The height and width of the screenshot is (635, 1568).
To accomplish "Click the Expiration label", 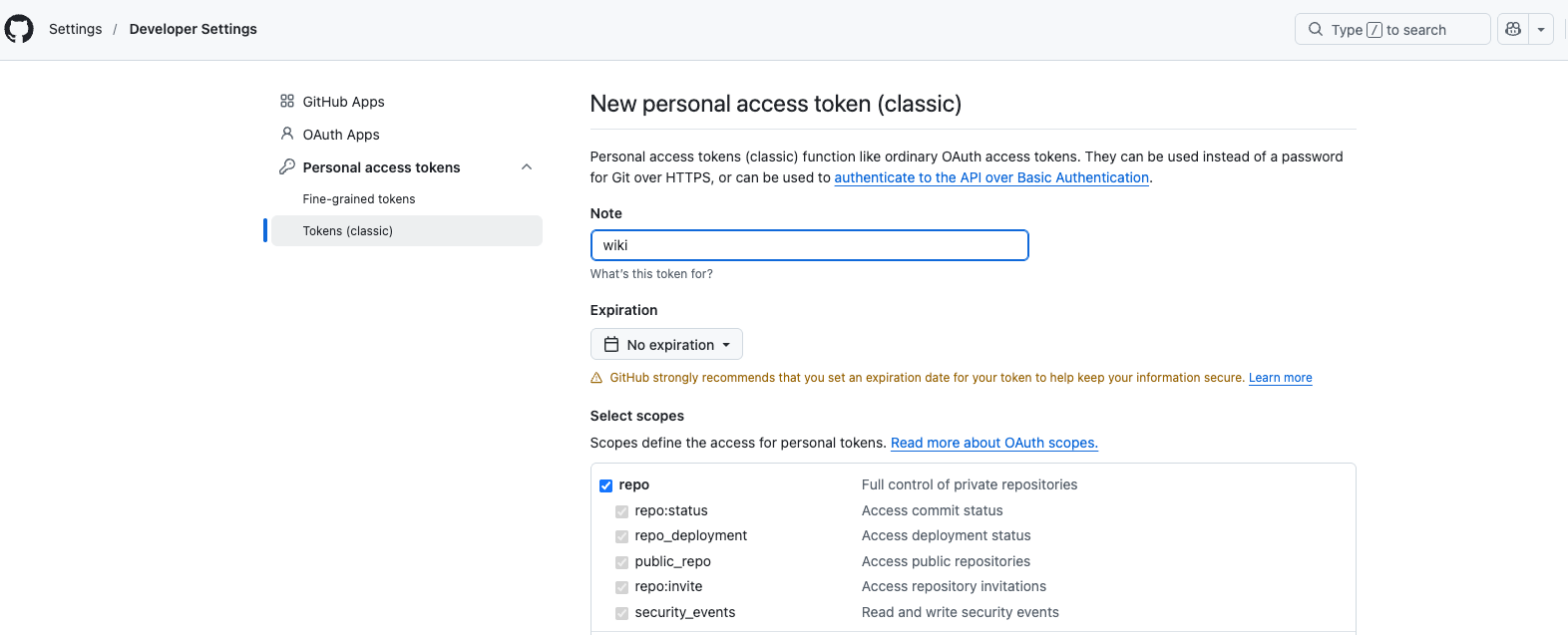I will coord(624,310).
